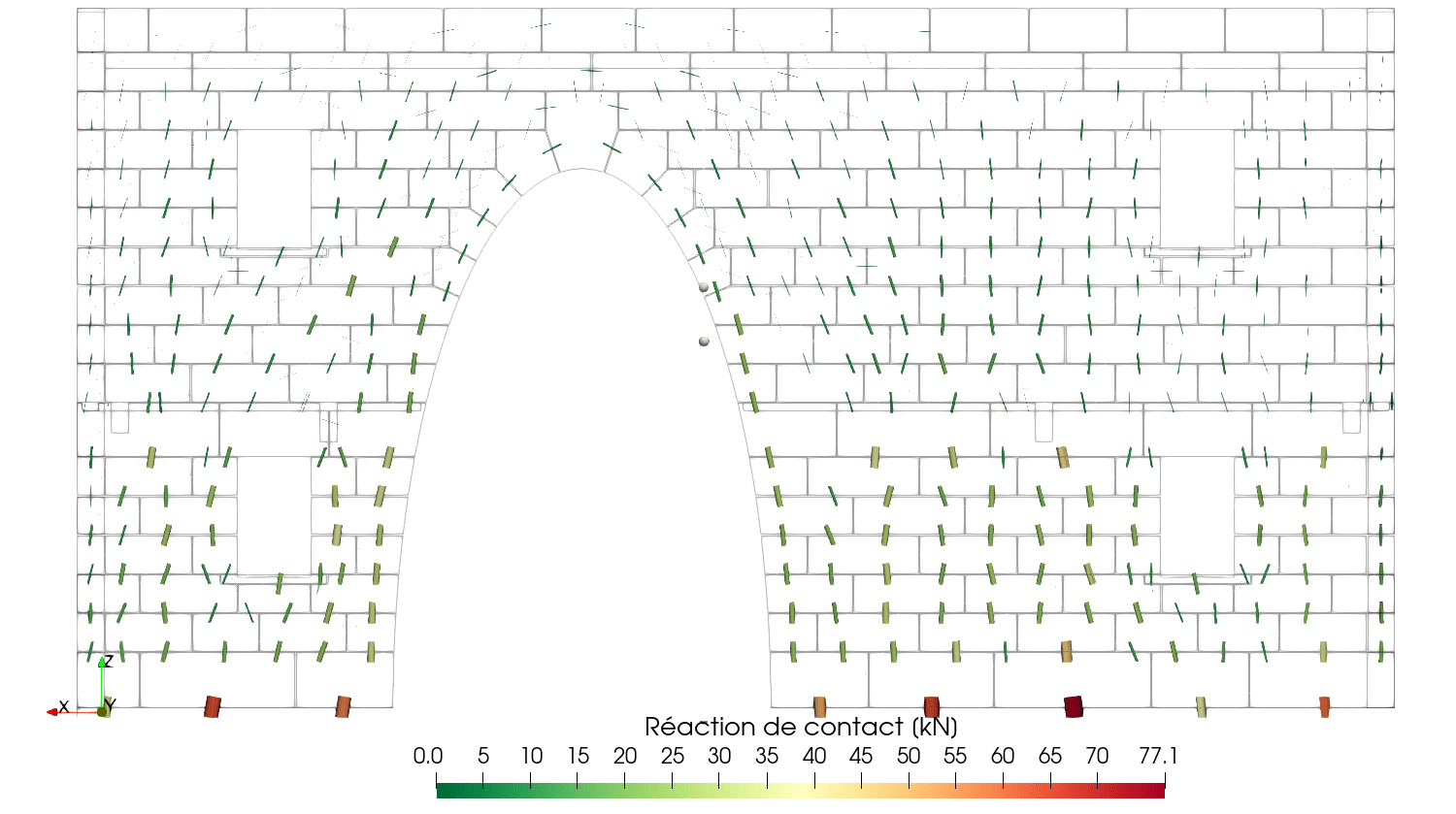The width and height of the screenshot is (1456, 814).
Task: Pick the upper gray sphere beside the arch
Action: point(704,287)
